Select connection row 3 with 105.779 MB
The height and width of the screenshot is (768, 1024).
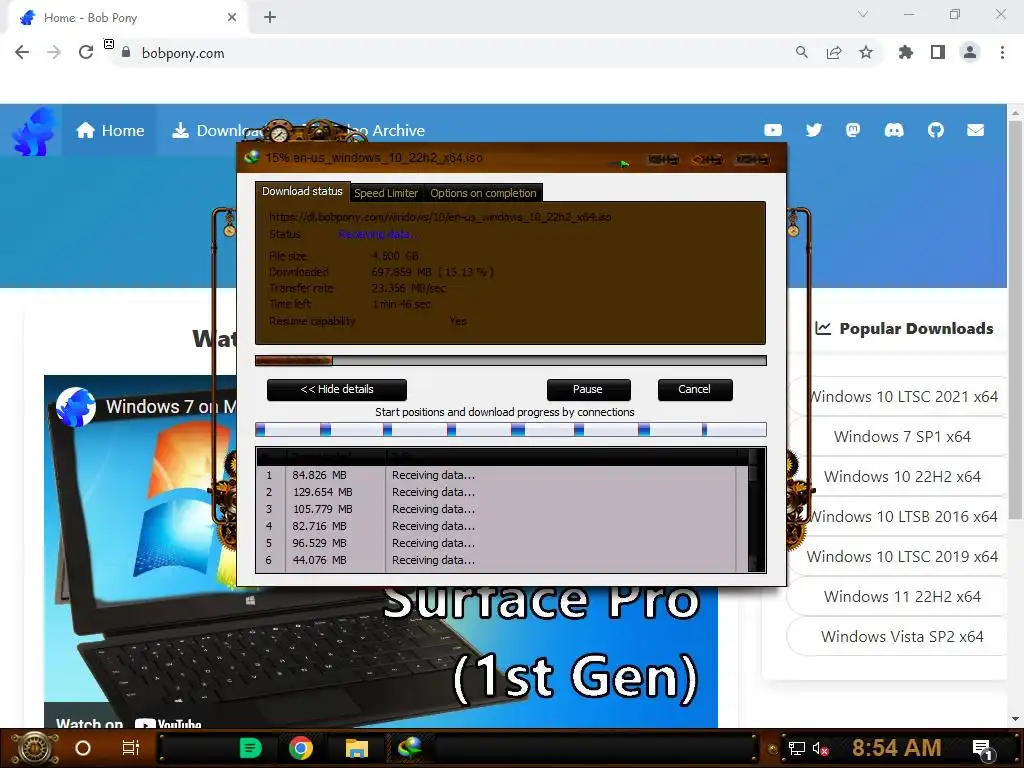coord(501,509)
